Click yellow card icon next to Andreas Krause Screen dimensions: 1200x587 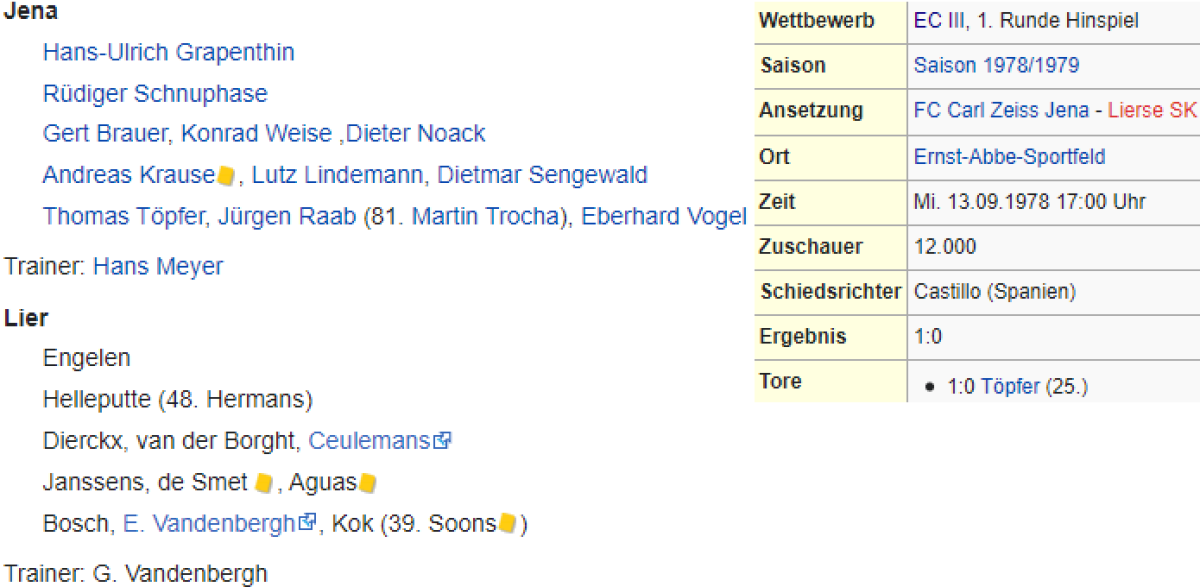(226, 176)
